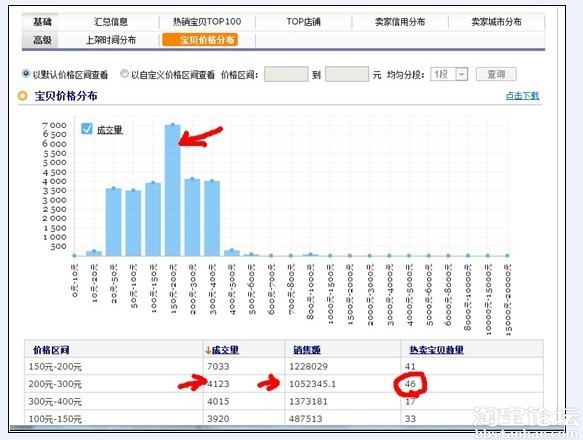Select 以默认价格区间查看 radio option
Viewport: 583px width, 440px height.
click(26, 74)
